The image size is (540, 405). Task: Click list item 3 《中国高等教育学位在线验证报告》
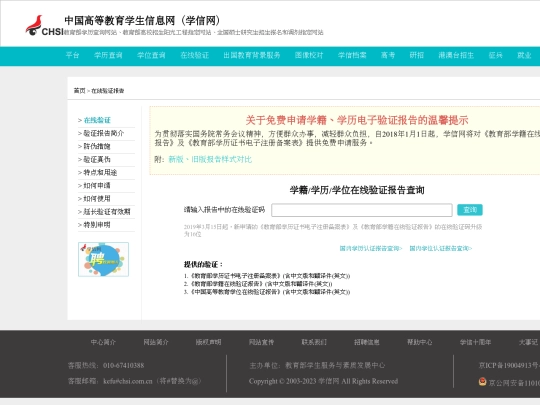[x=267, y=292]
